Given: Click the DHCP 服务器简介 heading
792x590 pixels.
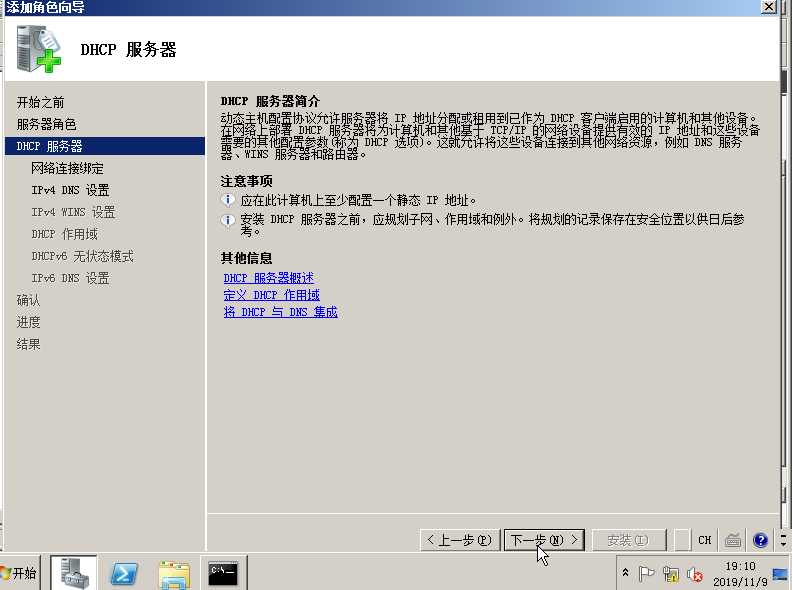Looking at the screenshot, I should pos(270,101).
